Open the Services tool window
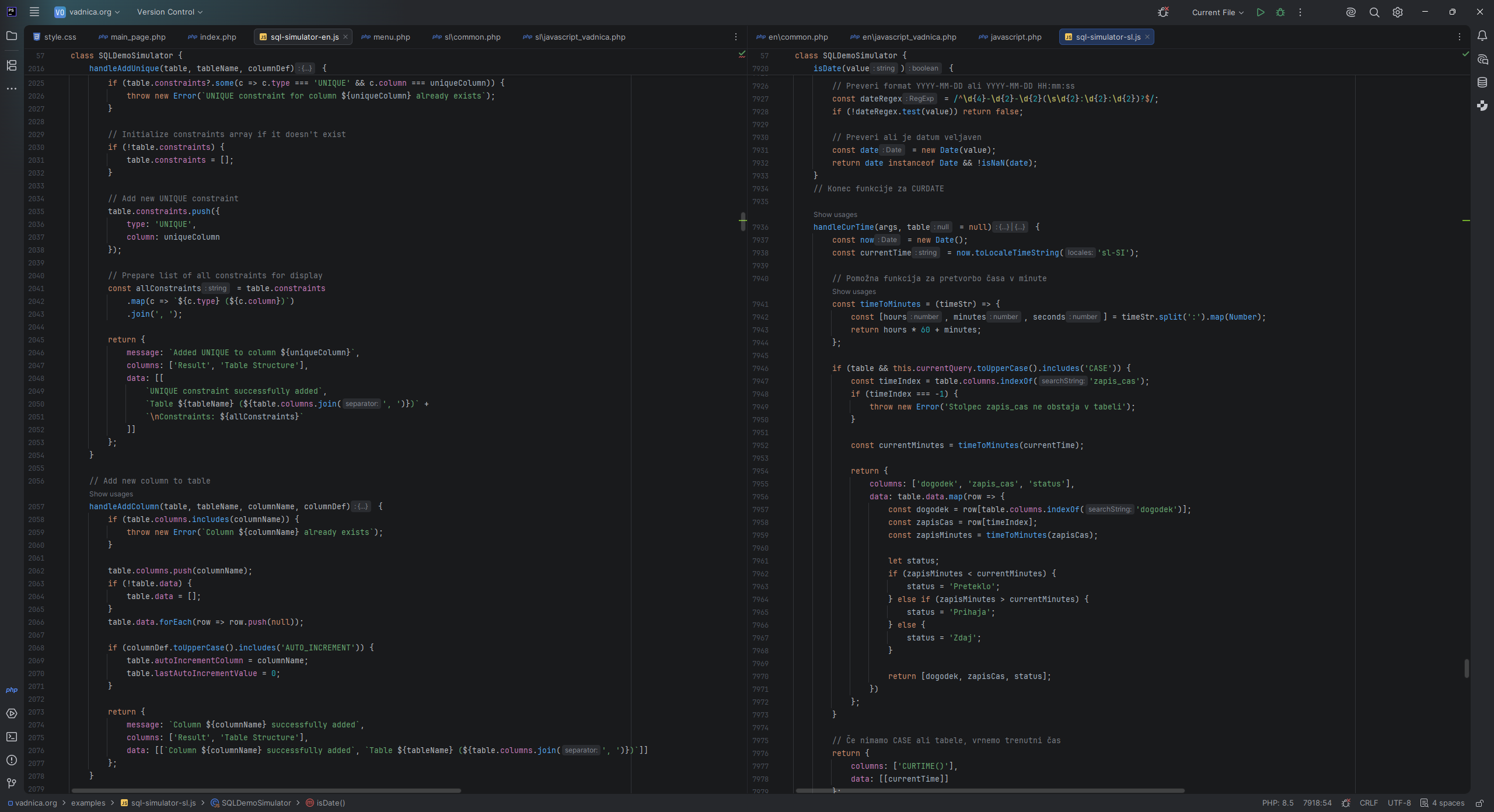This screenshot has width=1494, height=812. 12,713
